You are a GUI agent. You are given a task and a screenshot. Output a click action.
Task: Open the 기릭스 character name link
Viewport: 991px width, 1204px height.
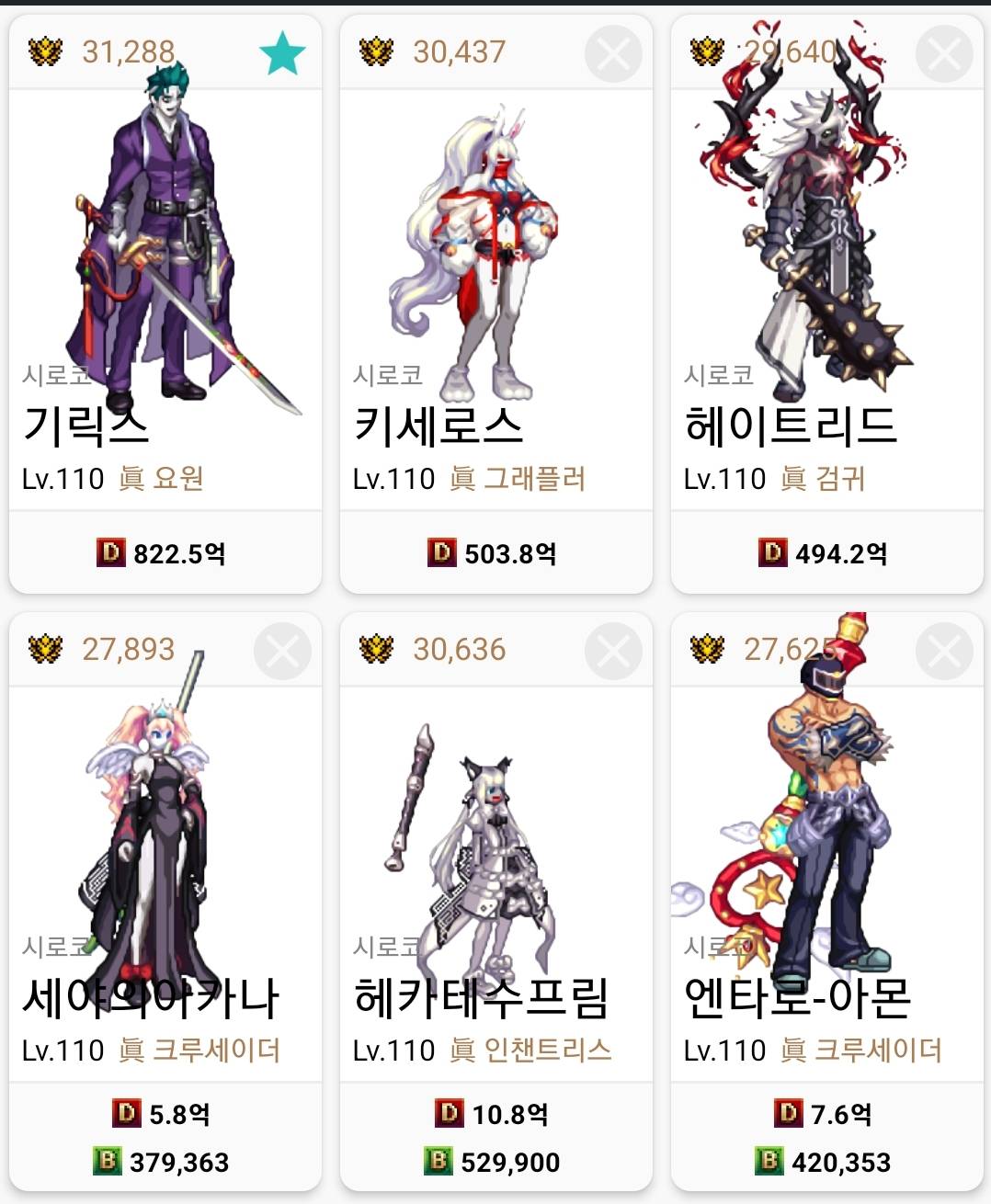click(85, 426)
